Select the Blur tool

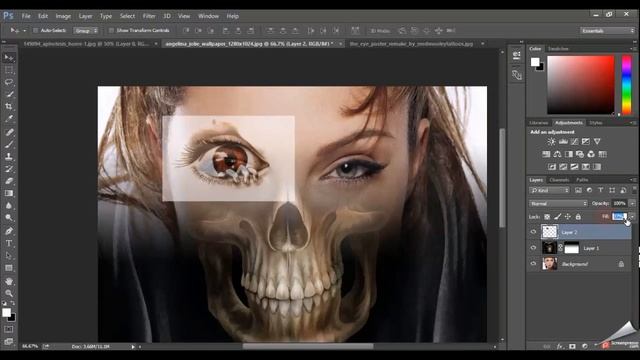click(x=9, y=206)
